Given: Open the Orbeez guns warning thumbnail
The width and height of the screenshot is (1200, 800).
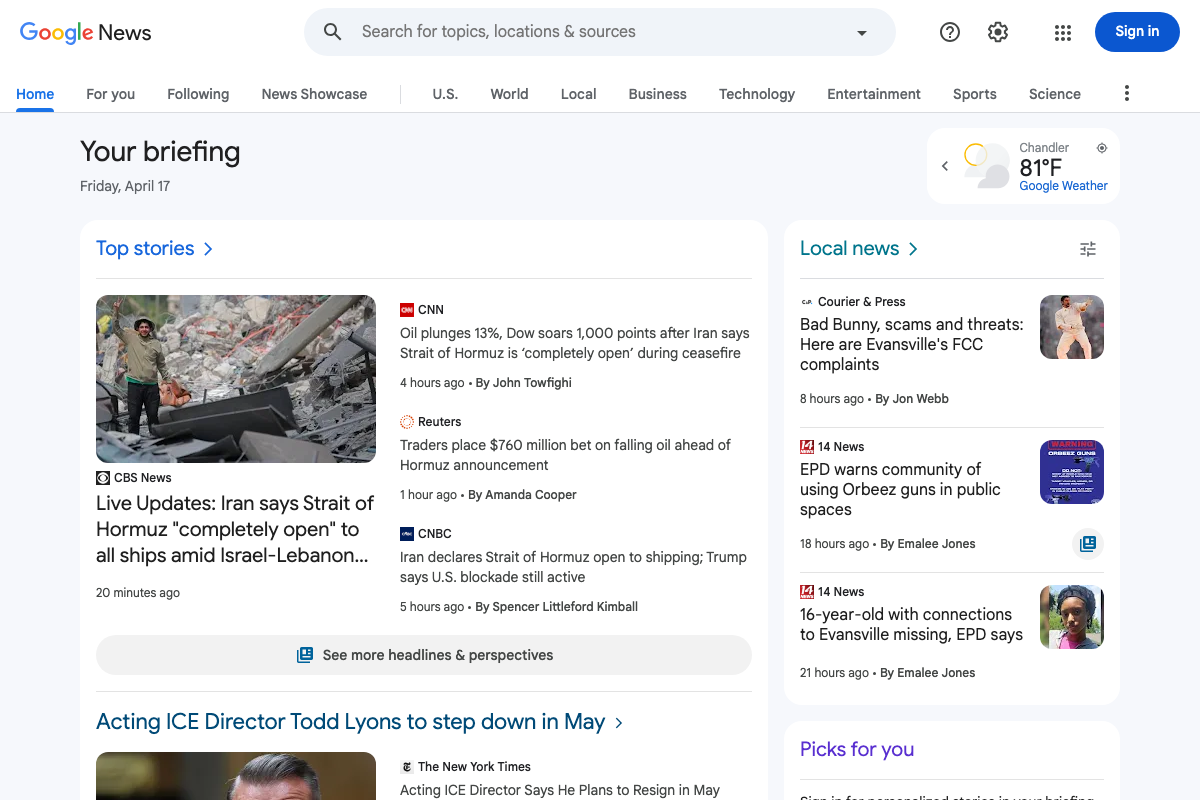Looking at the screenshot, I should click(1072, 472).
